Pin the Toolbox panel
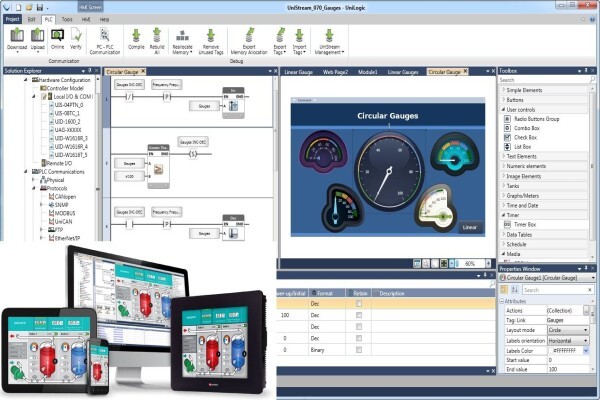This screenshot has height=400, width=600. click(586, 71)
